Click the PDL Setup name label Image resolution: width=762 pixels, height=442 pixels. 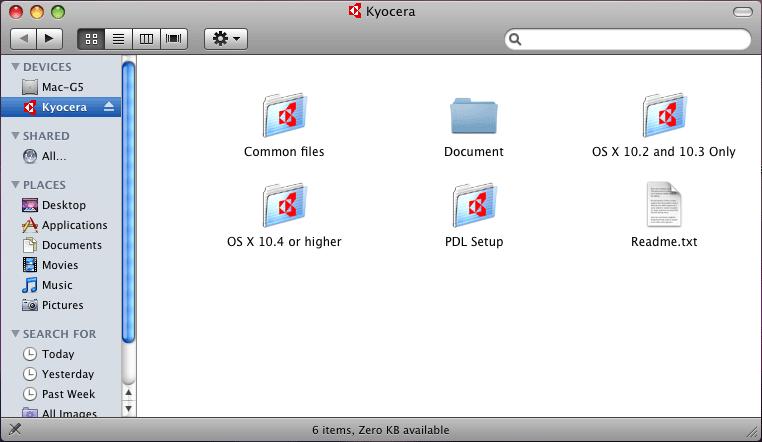[474, 241]
